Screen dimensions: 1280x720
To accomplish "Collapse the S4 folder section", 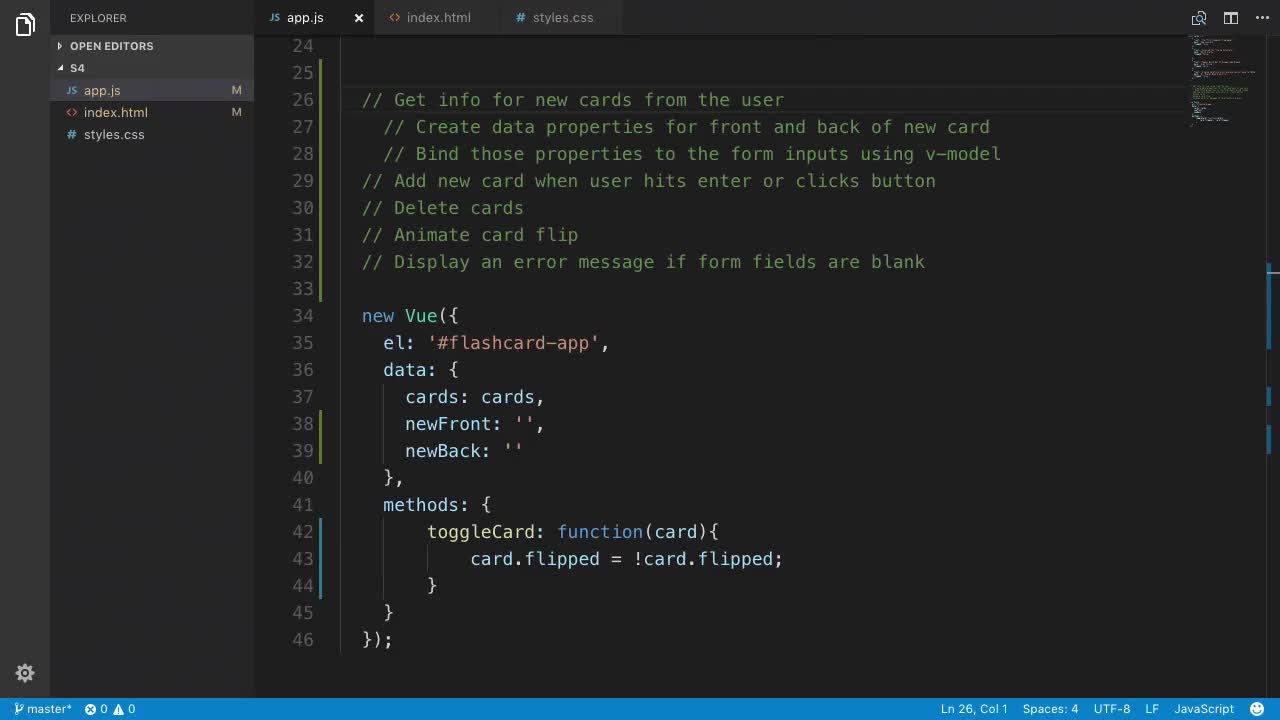I will [77, 68].
